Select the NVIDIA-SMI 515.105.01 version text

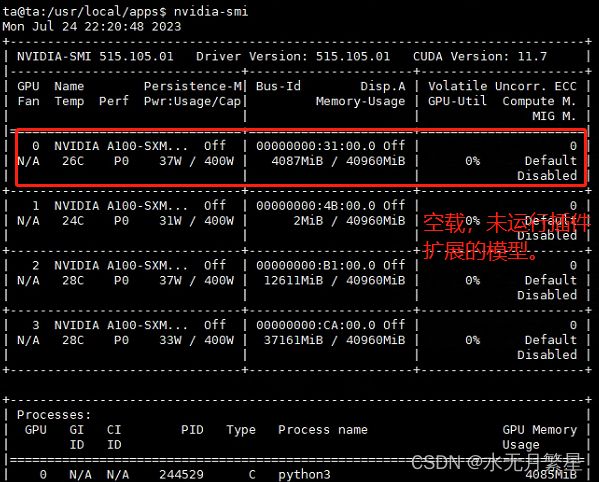pos(95,57)
